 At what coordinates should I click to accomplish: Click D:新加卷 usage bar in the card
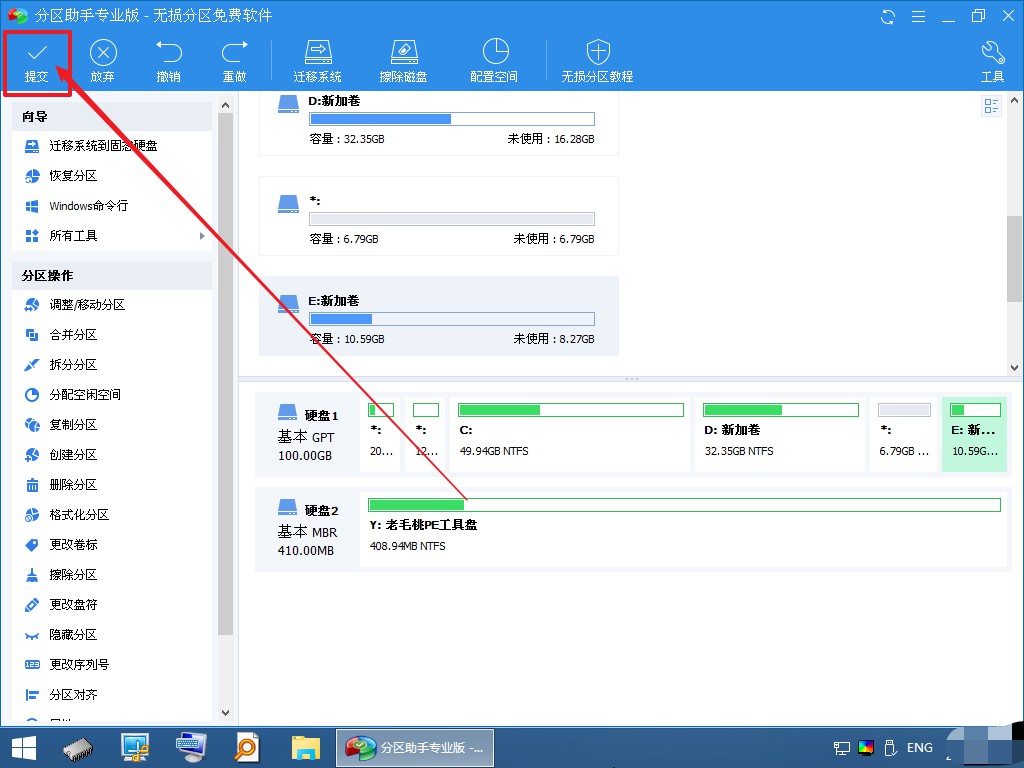pyautogui.click(x=452, y=119)
